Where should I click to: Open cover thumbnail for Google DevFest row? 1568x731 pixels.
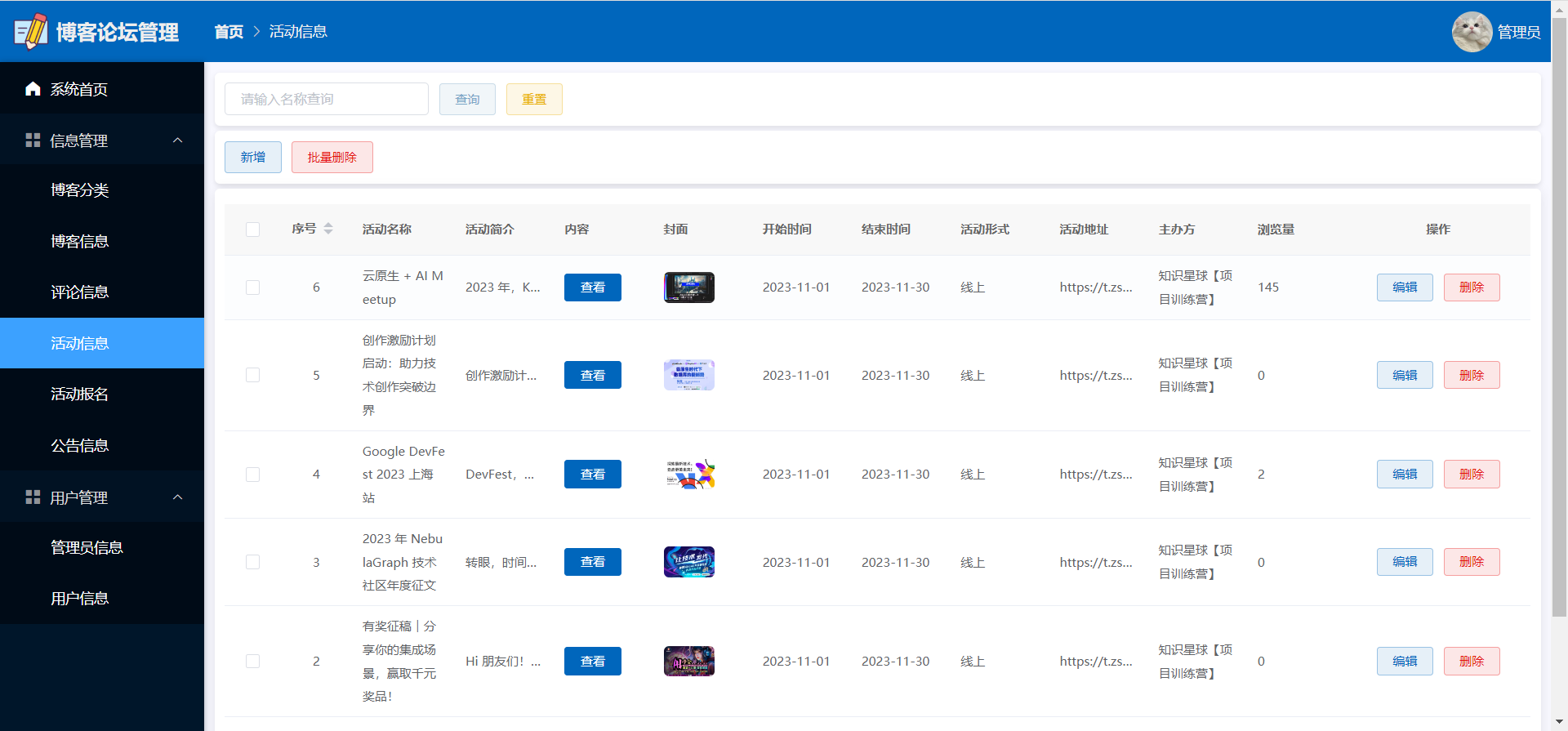[x=688, y=475]
